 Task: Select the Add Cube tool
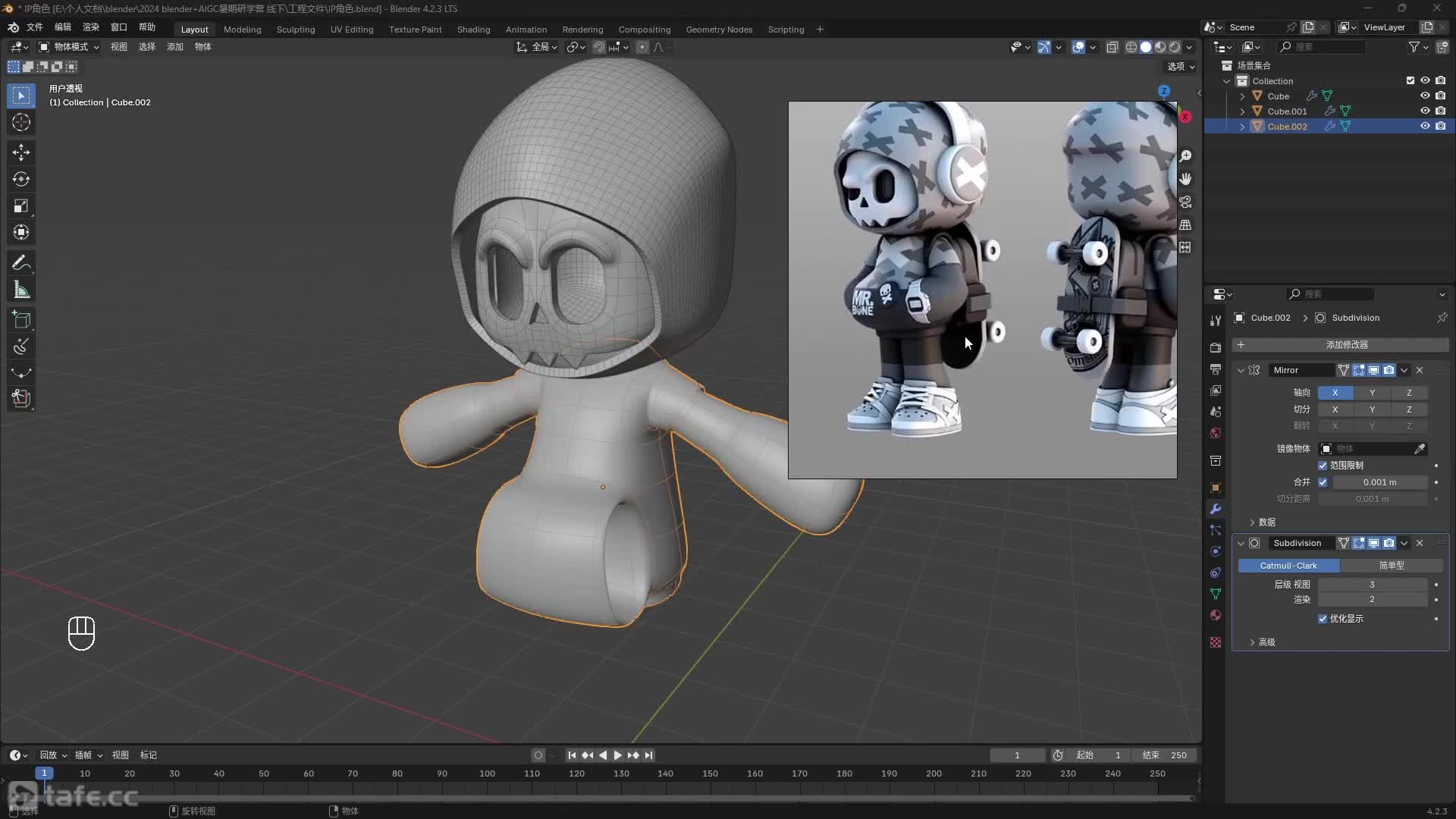click(x=21, y=319)
